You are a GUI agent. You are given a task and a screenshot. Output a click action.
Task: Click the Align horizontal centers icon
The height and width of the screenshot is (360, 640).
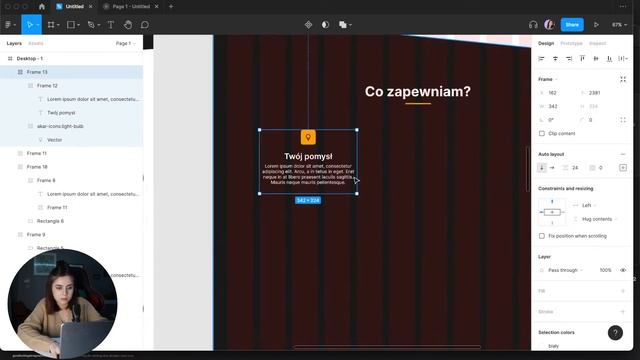point(555,59)
